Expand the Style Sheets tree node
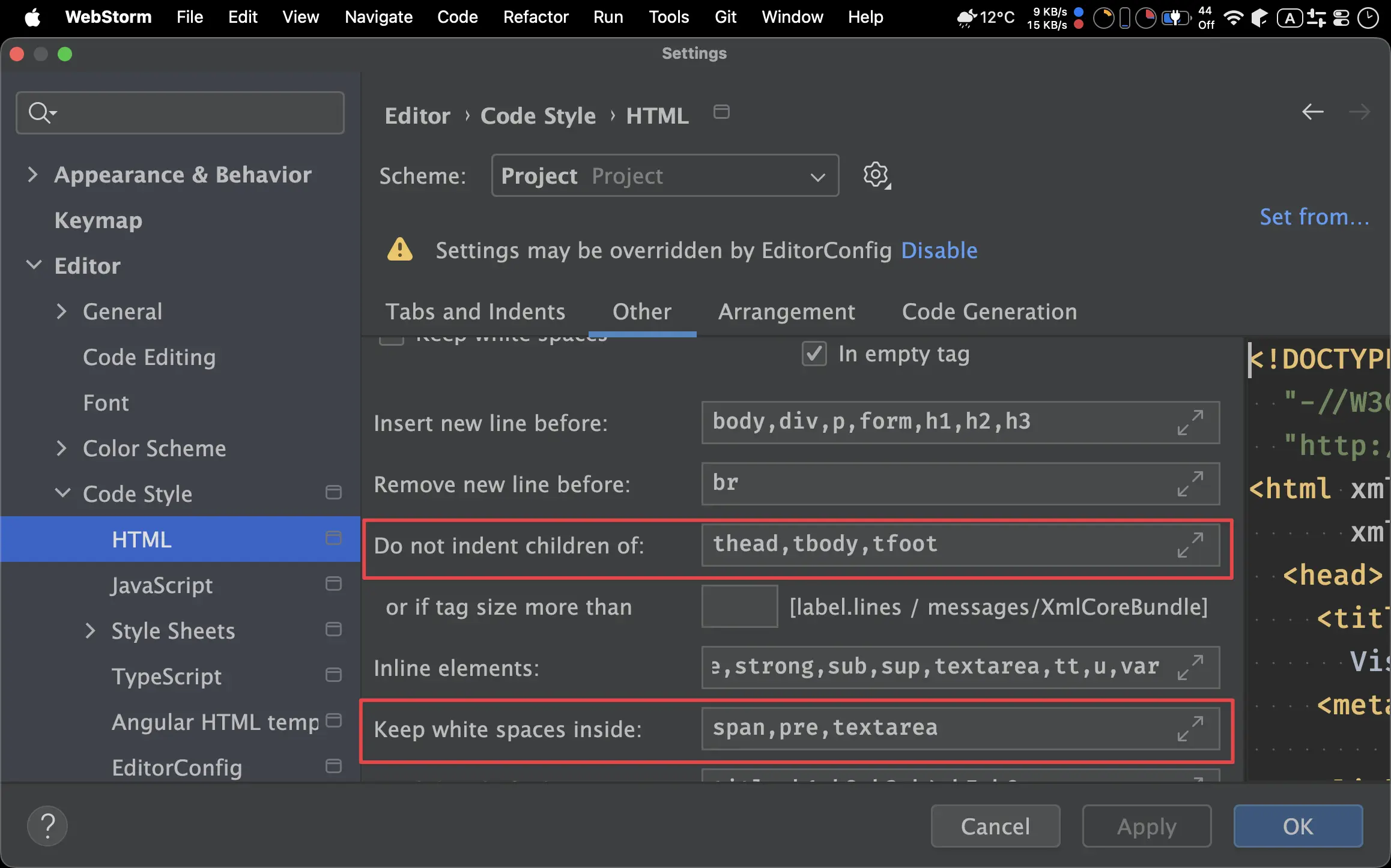The width and height of the screenshot is (1391, 868). 90,630
